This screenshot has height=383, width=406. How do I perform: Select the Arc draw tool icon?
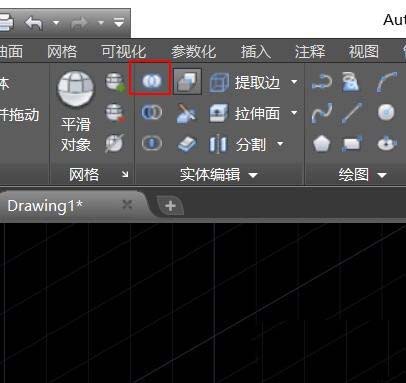point(387,82)
